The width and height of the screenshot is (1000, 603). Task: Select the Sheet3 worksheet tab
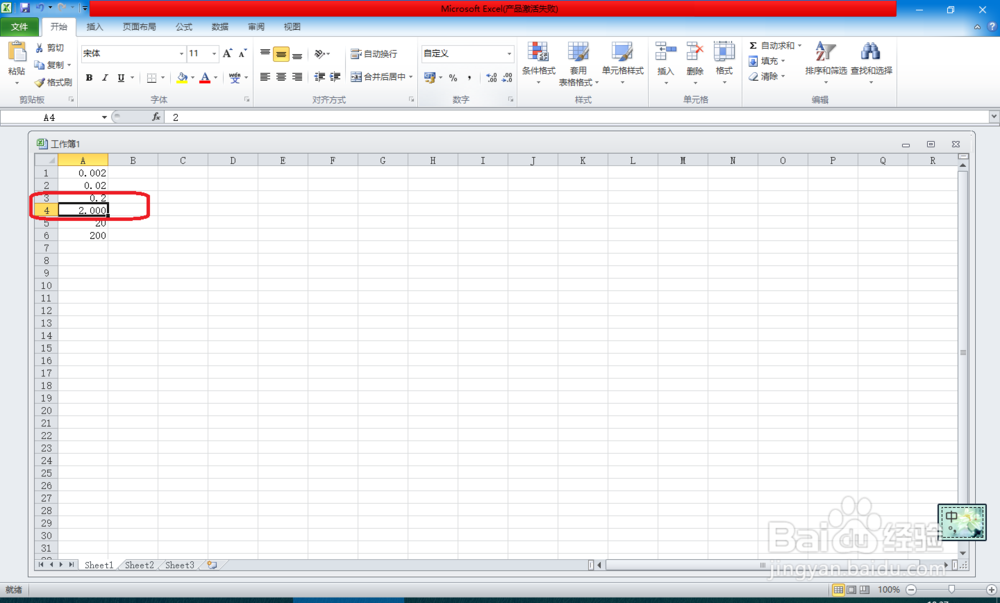pos(180,565)
